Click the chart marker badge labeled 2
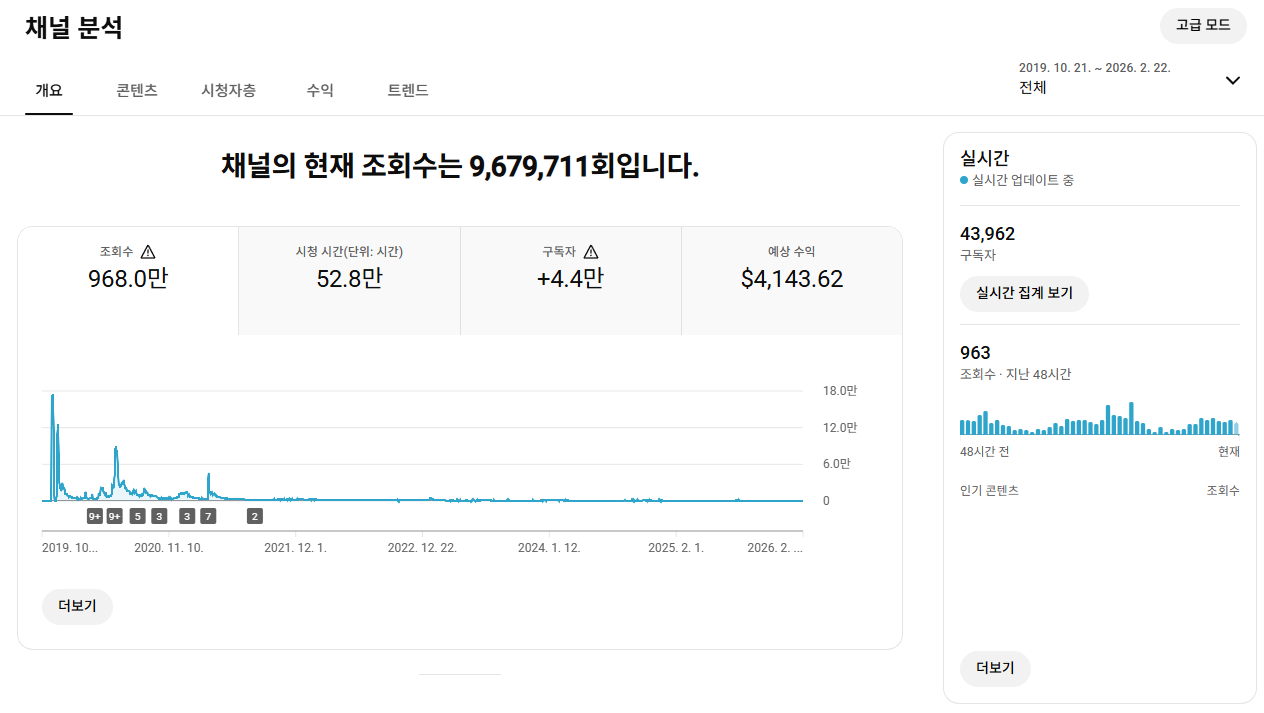Screen dimensions: 1264x713 tap(255, 516)
